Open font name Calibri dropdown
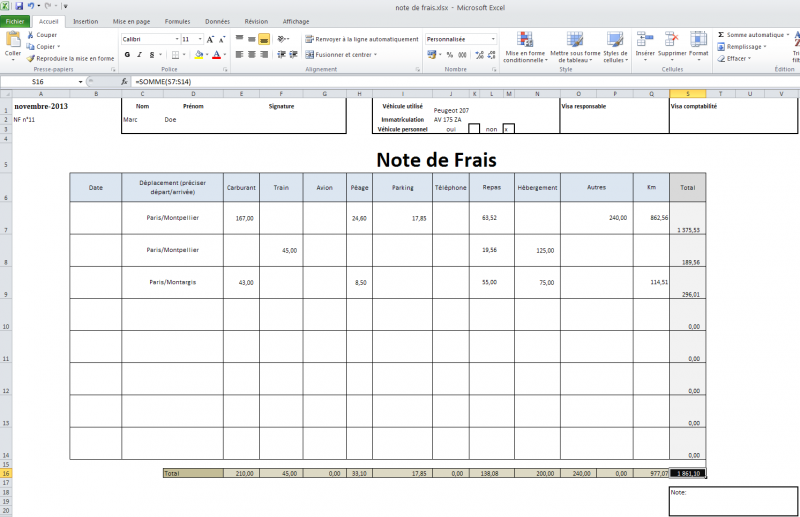The image size is (800, 517). coord(177,39)
